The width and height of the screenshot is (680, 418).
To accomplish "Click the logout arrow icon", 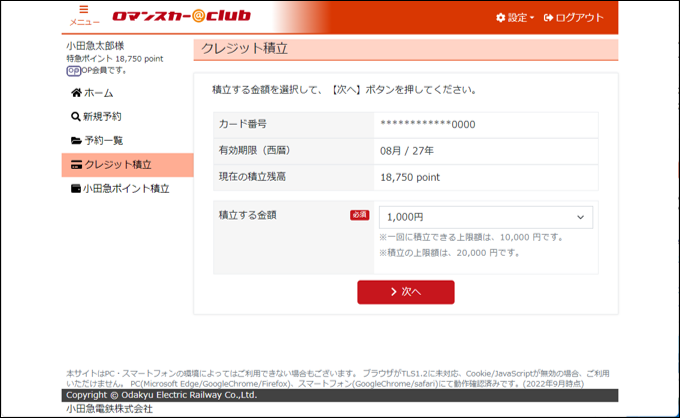I will tap(548, 18).
